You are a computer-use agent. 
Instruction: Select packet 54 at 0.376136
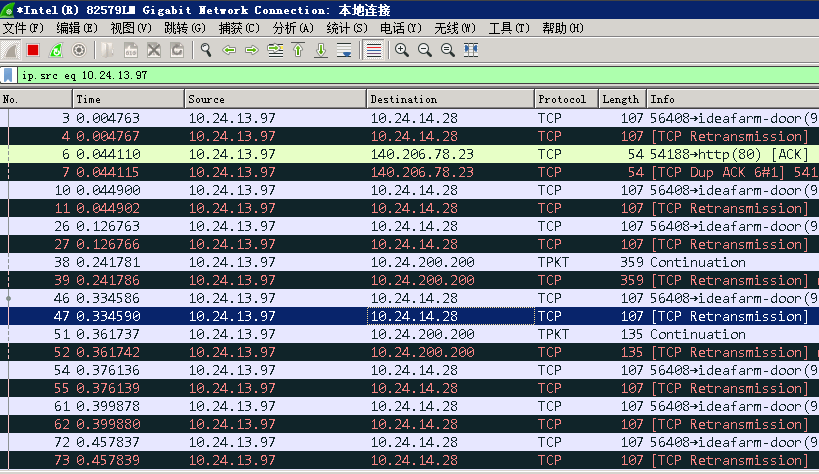pyautogui.click(x=410, y=370)
